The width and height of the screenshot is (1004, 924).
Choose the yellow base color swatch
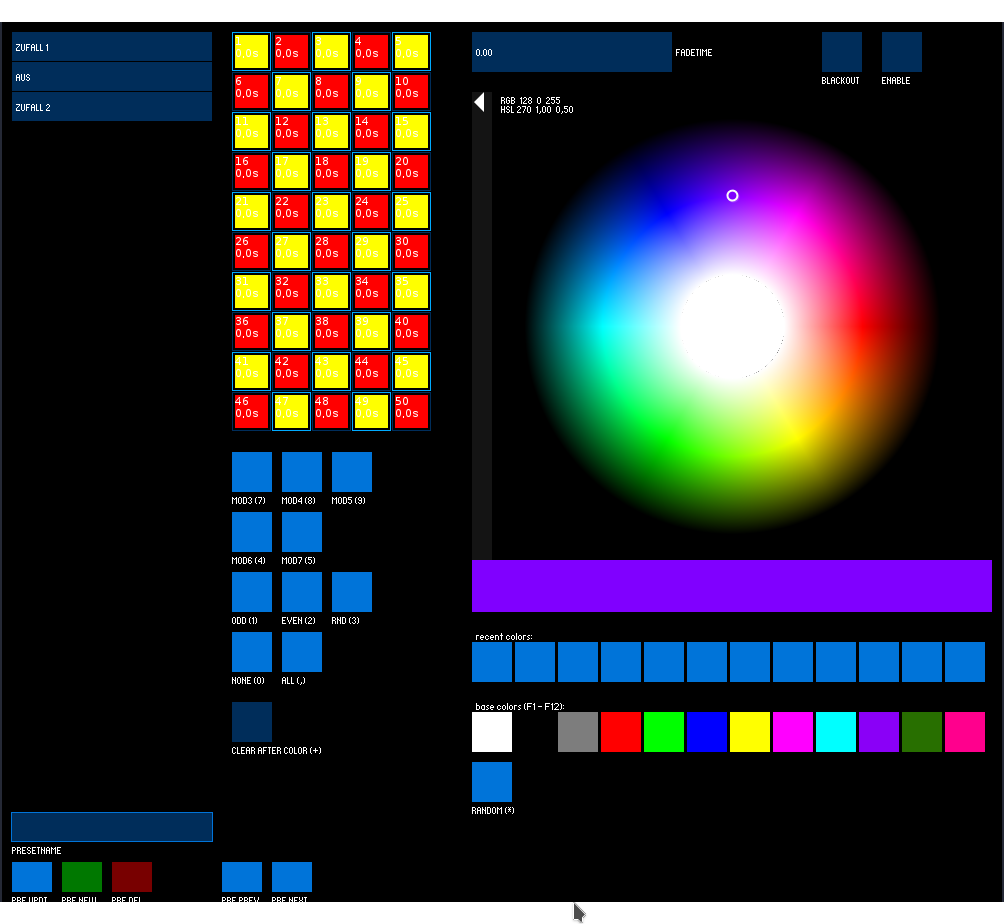[750, 732]
